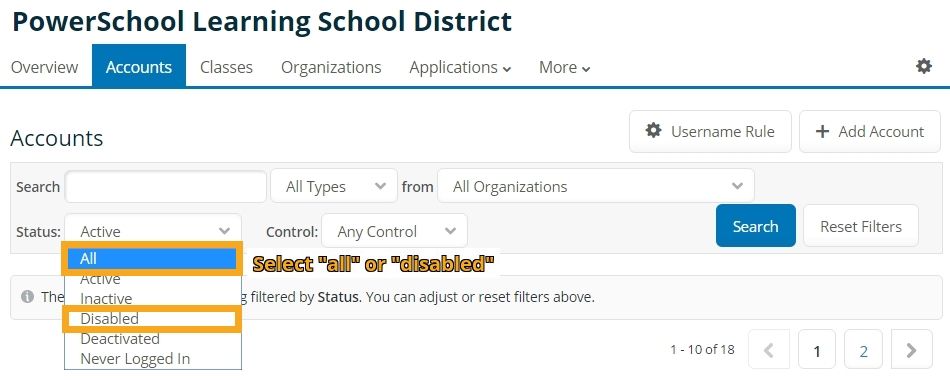The width and height of the screenshot is (950, 381).
Task: Choose All in the Status list
Action: click(x=152, y=259)
